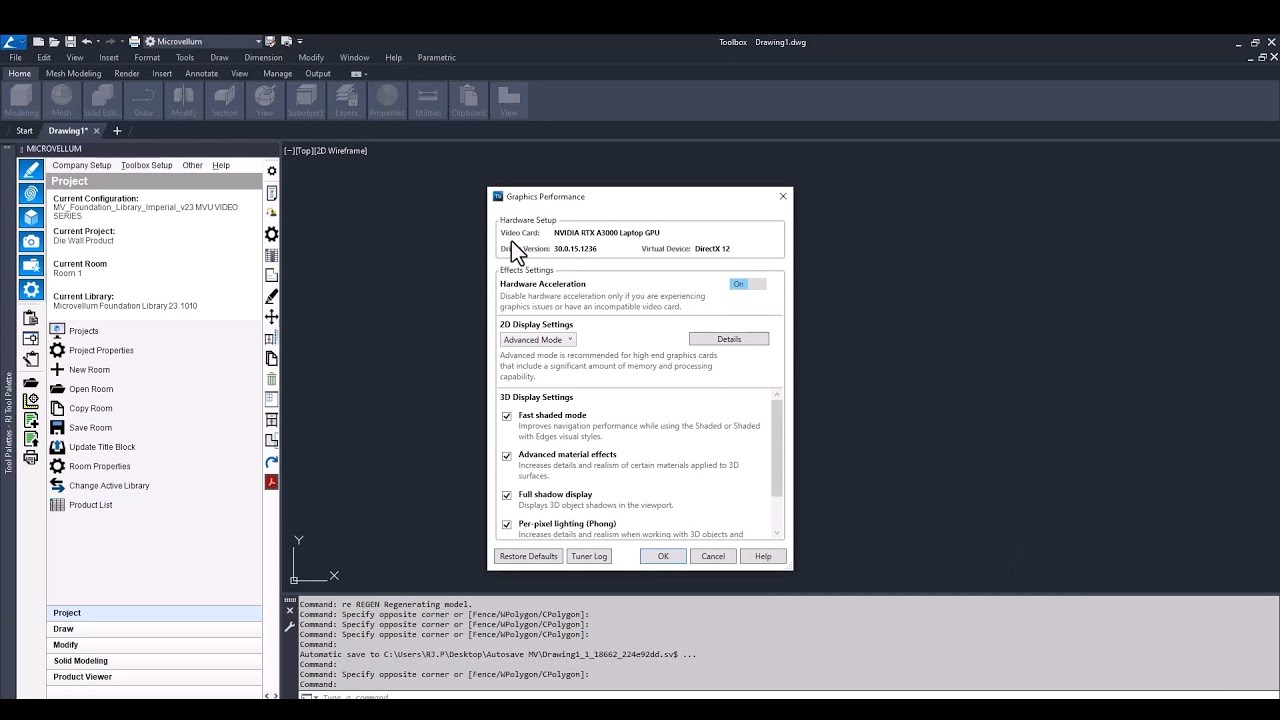Open the Layers ribbon panel
1280x720 pixels.
point(346,100)
